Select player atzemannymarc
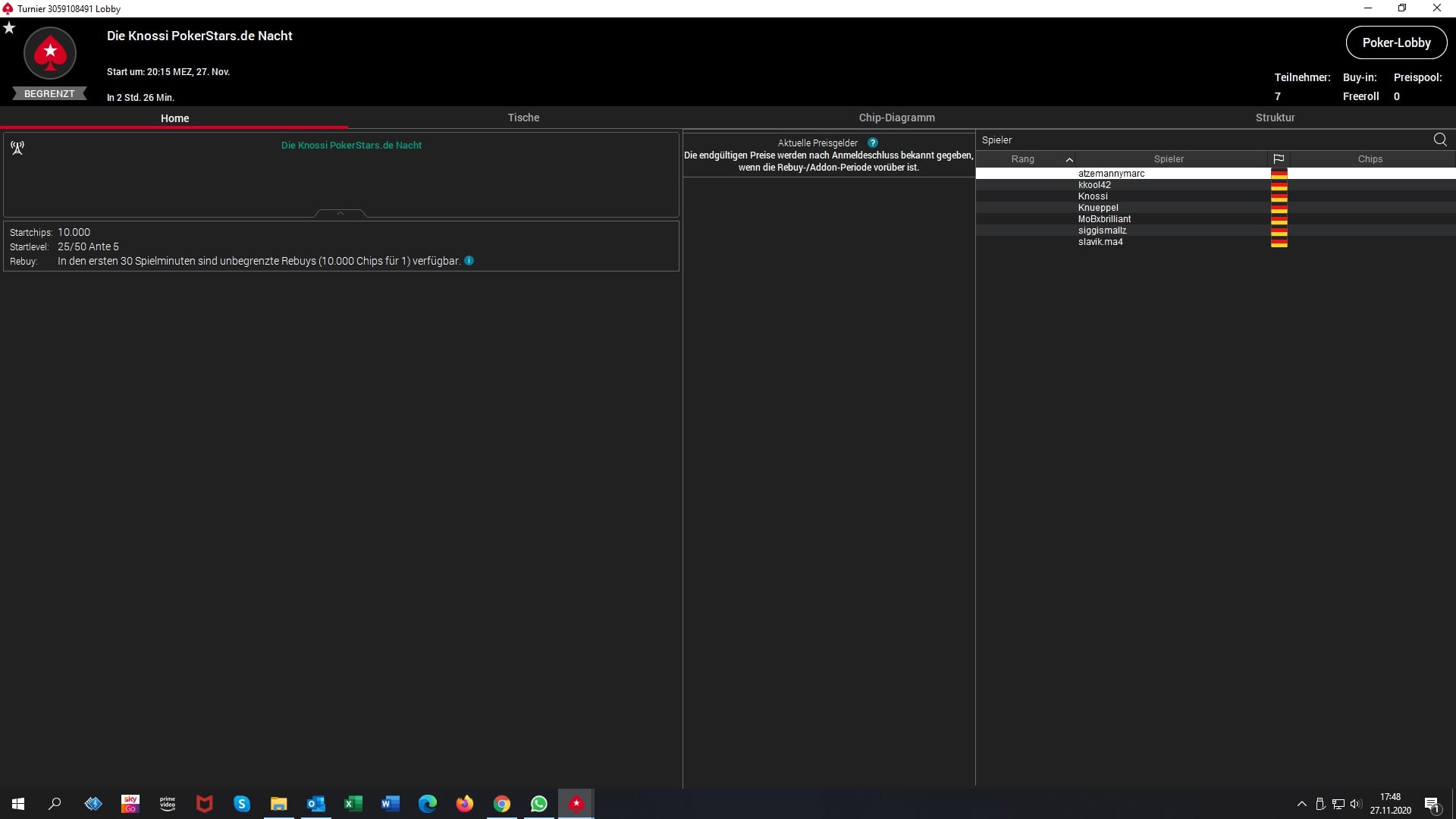 pyautogui.click(x=1215, y=174)
